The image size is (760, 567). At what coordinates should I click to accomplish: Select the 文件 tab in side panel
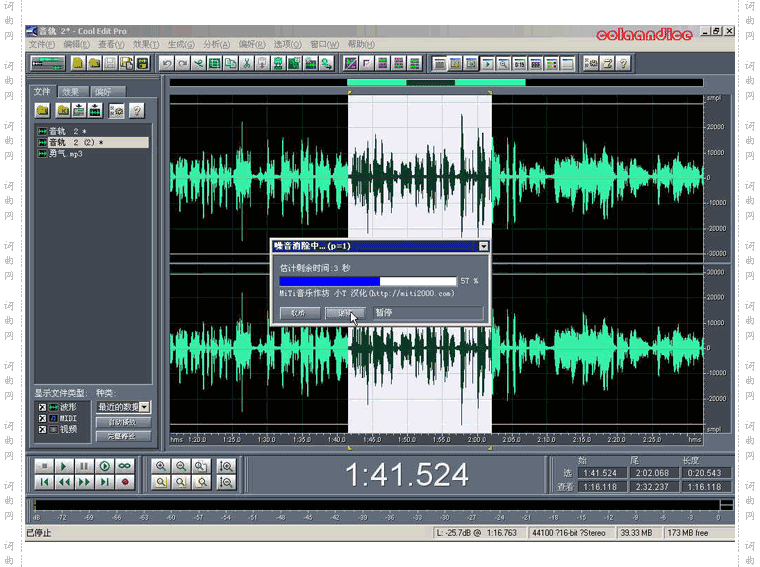pyautogui.click(x=42, y=91)
